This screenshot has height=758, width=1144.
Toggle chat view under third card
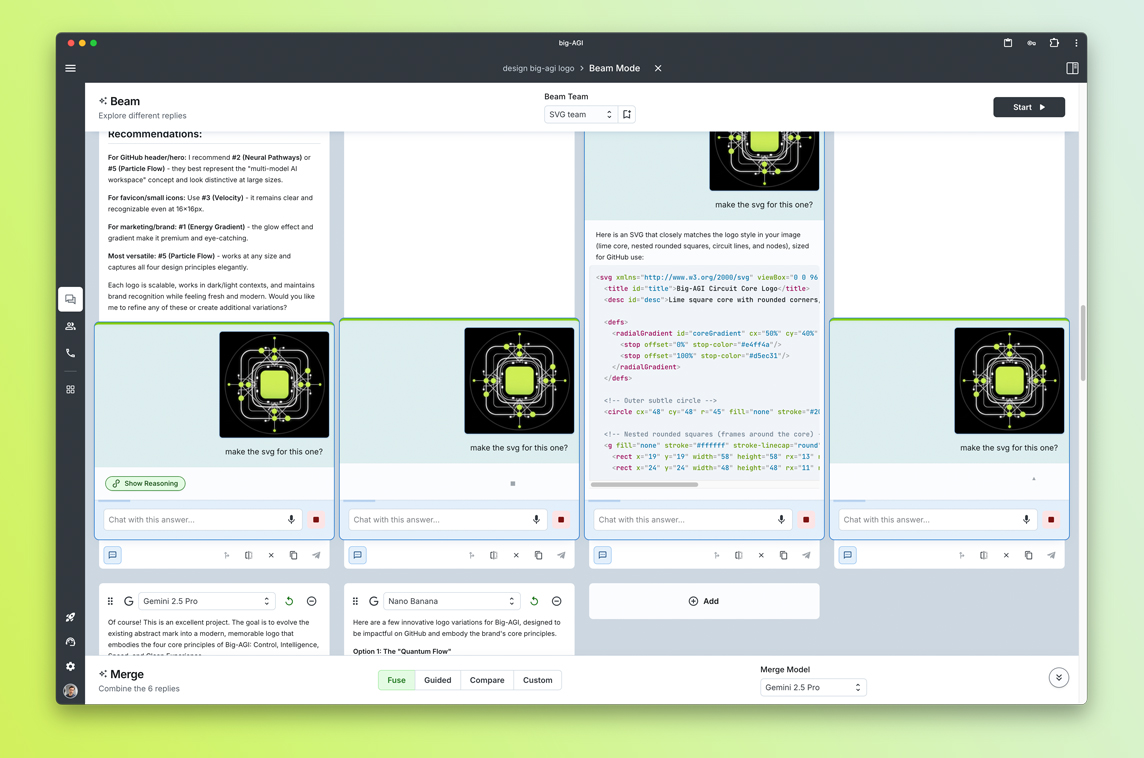click(603, 555)
